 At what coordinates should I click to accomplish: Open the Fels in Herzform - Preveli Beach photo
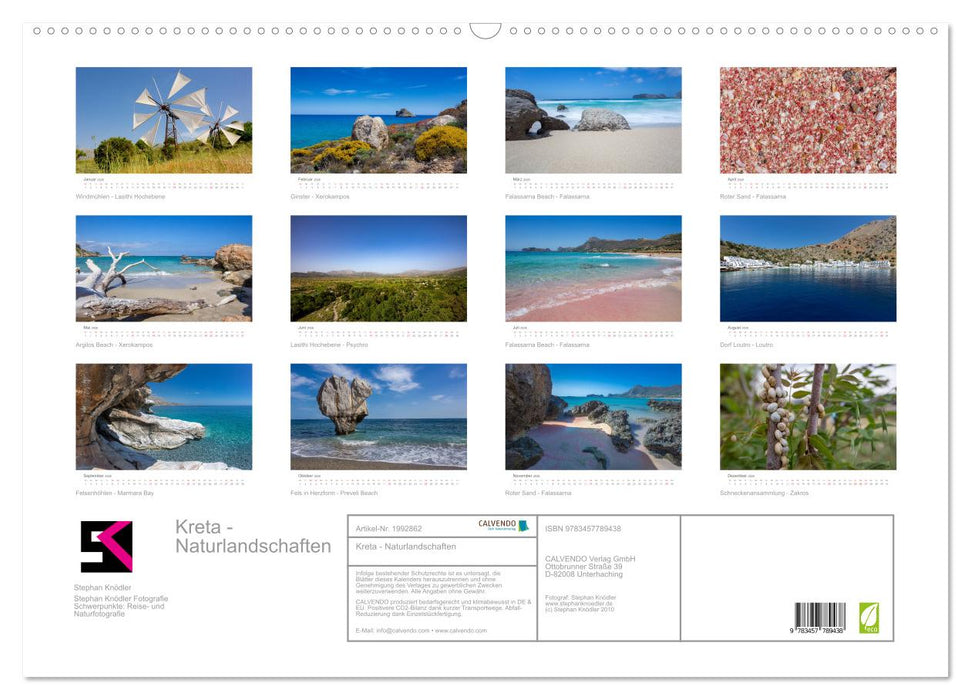377,415
